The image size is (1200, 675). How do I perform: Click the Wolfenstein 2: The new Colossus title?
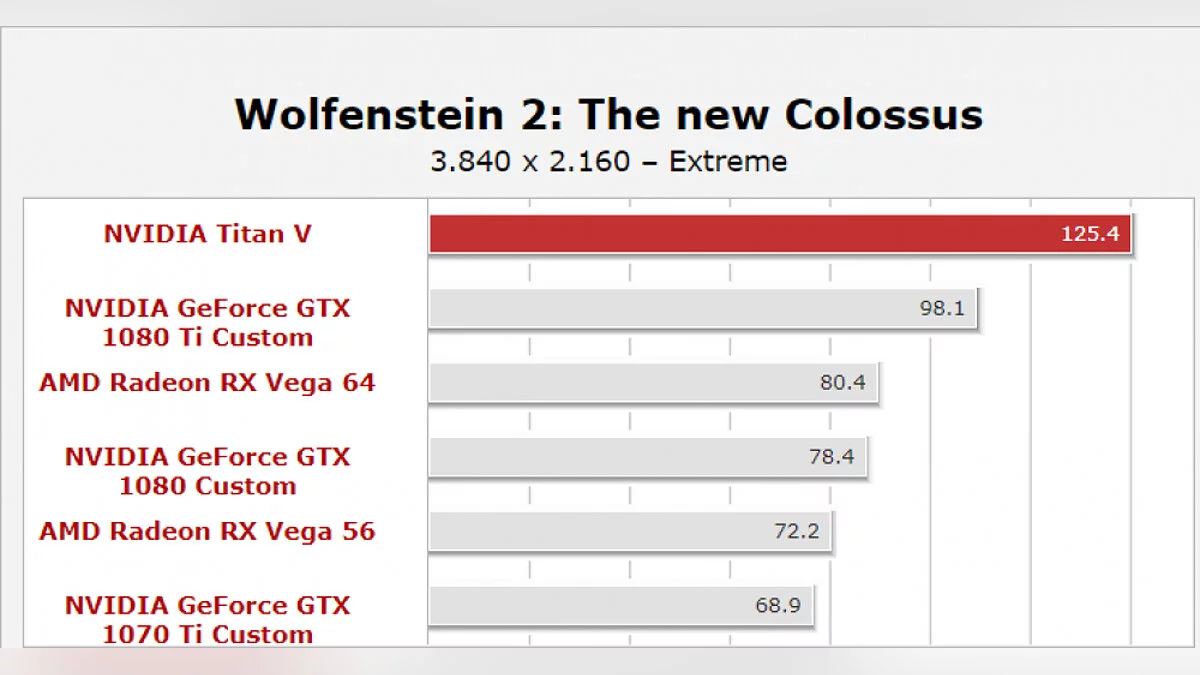(608, 115)
